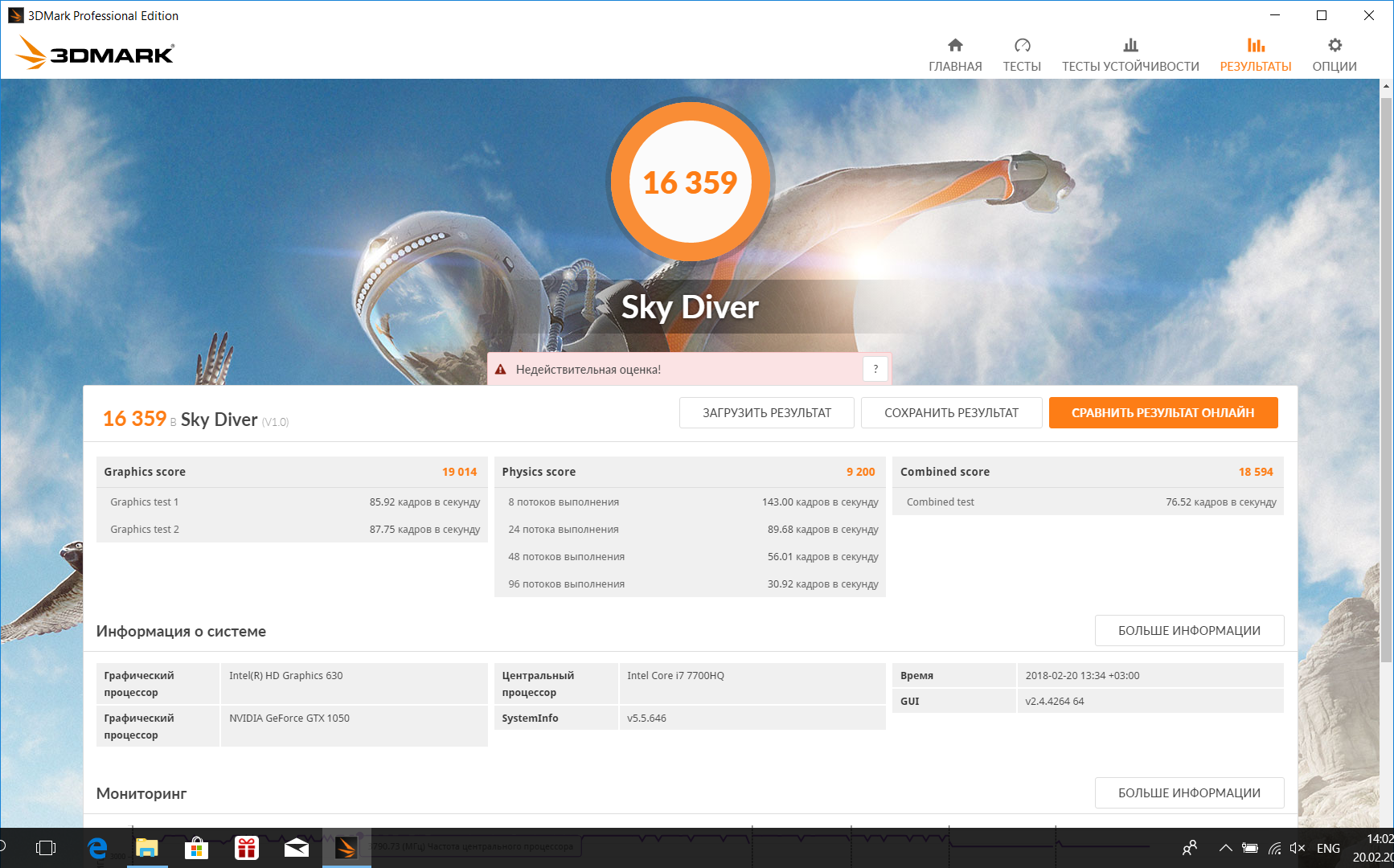The height and width of the screenshot is (868, 1394).
Task: Click the SystemInfo version v5.5.646
Action: (646, 719)
